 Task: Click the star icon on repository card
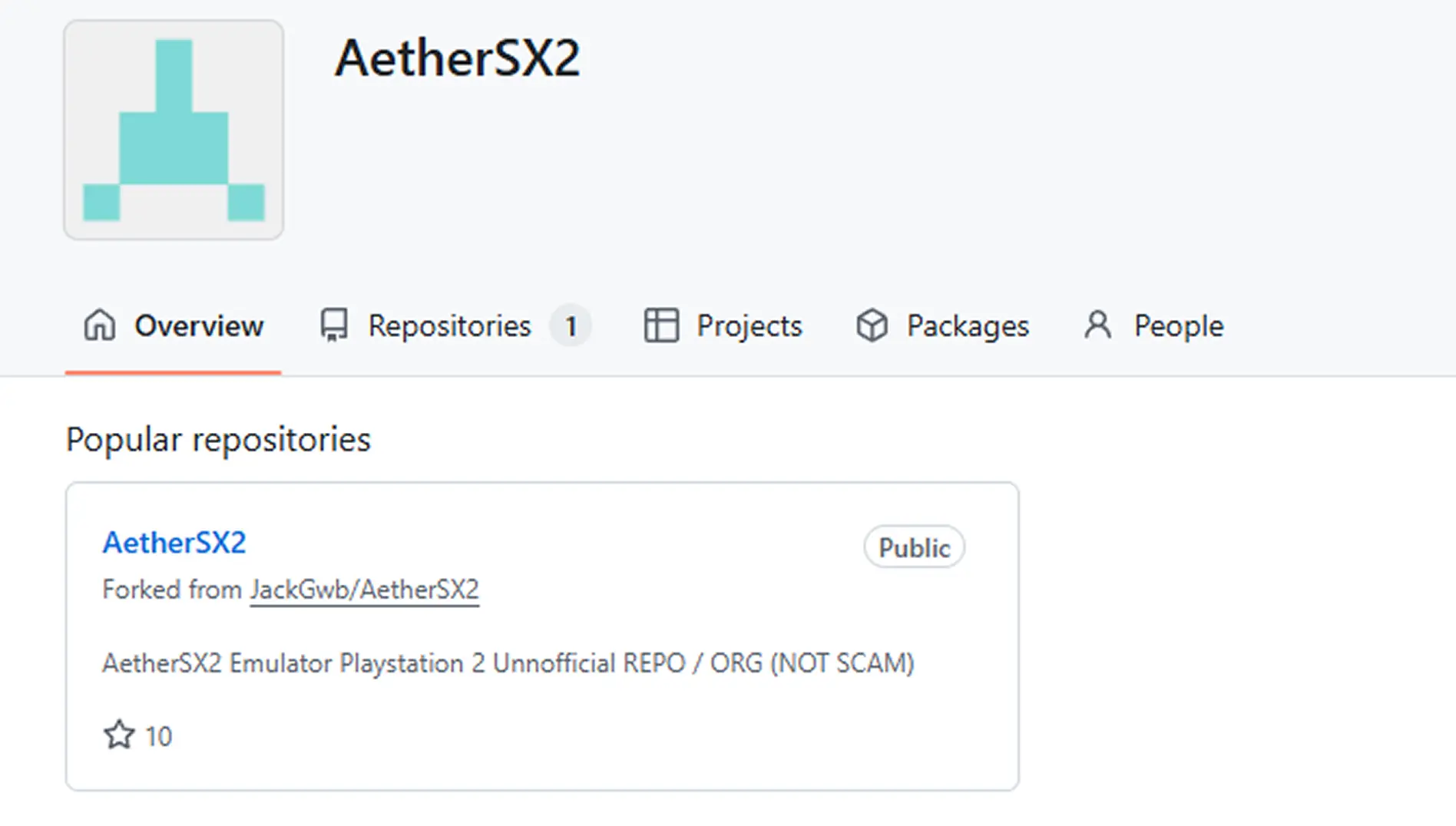[119, 735]
